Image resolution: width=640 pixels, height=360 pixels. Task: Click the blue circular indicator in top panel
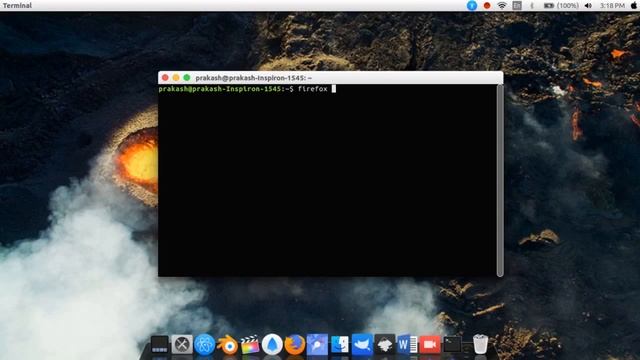472,5
